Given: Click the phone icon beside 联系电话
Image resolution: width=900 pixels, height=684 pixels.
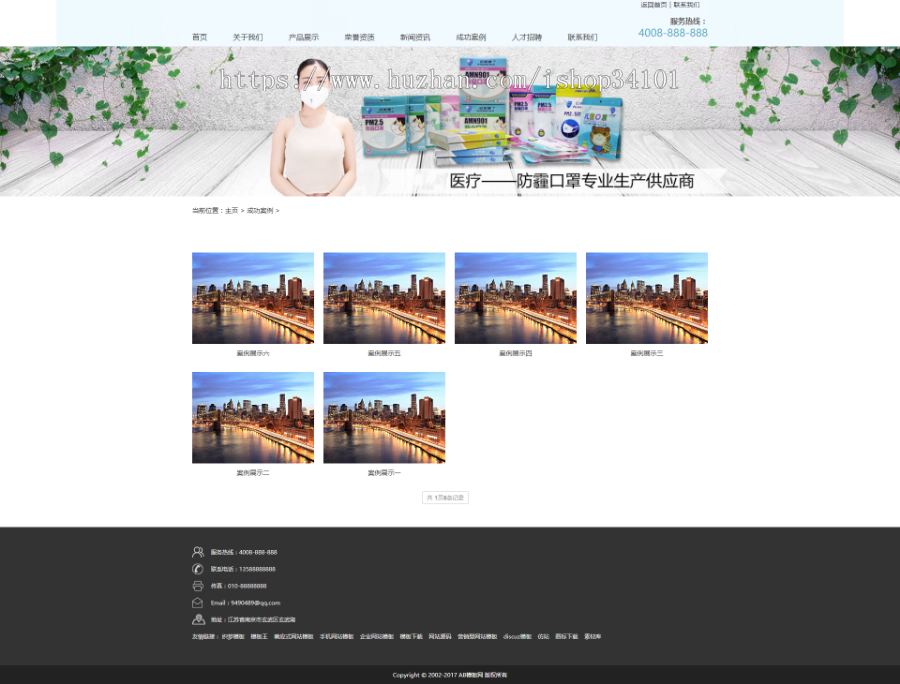Looking at the screenshot, I should click(x=197, y=569).
